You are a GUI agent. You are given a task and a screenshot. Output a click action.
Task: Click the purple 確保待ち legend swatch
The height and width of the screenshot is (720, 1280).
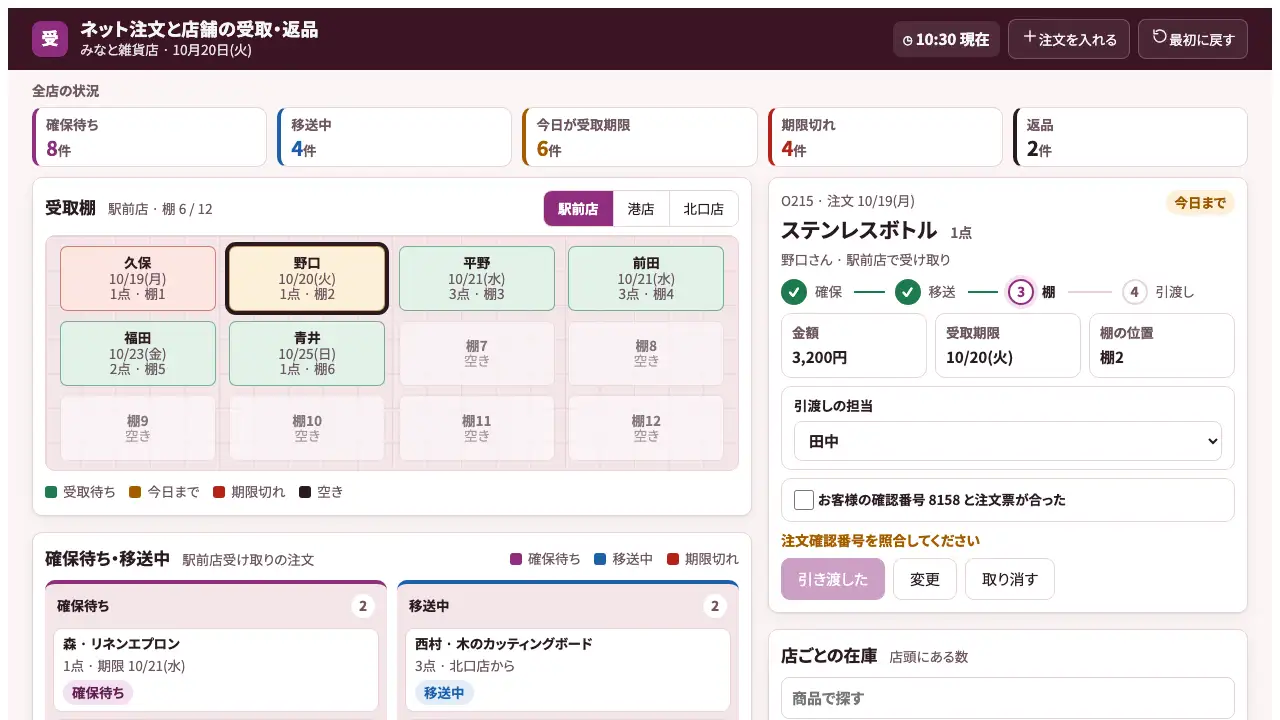click(516, 559)
